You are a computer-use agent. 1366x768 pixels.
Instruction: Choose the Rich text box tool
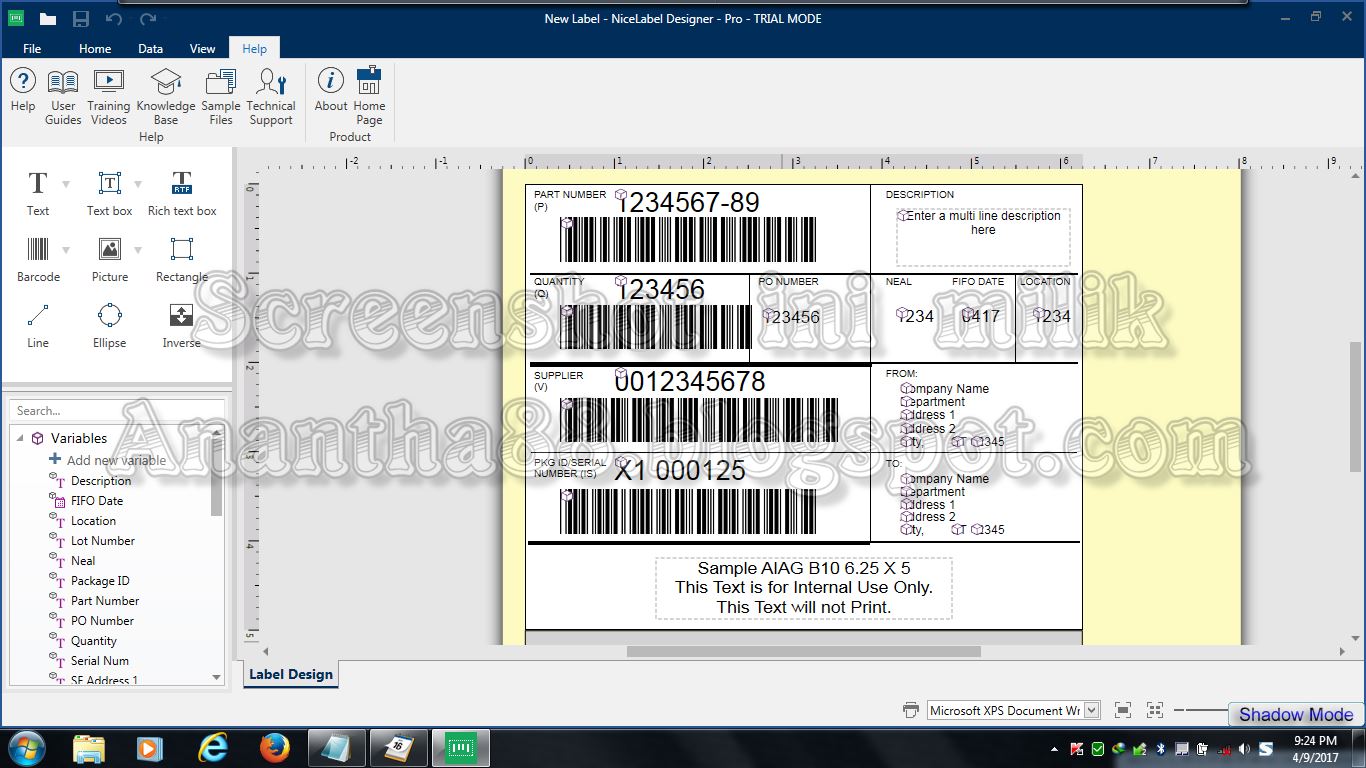(182, 193)
